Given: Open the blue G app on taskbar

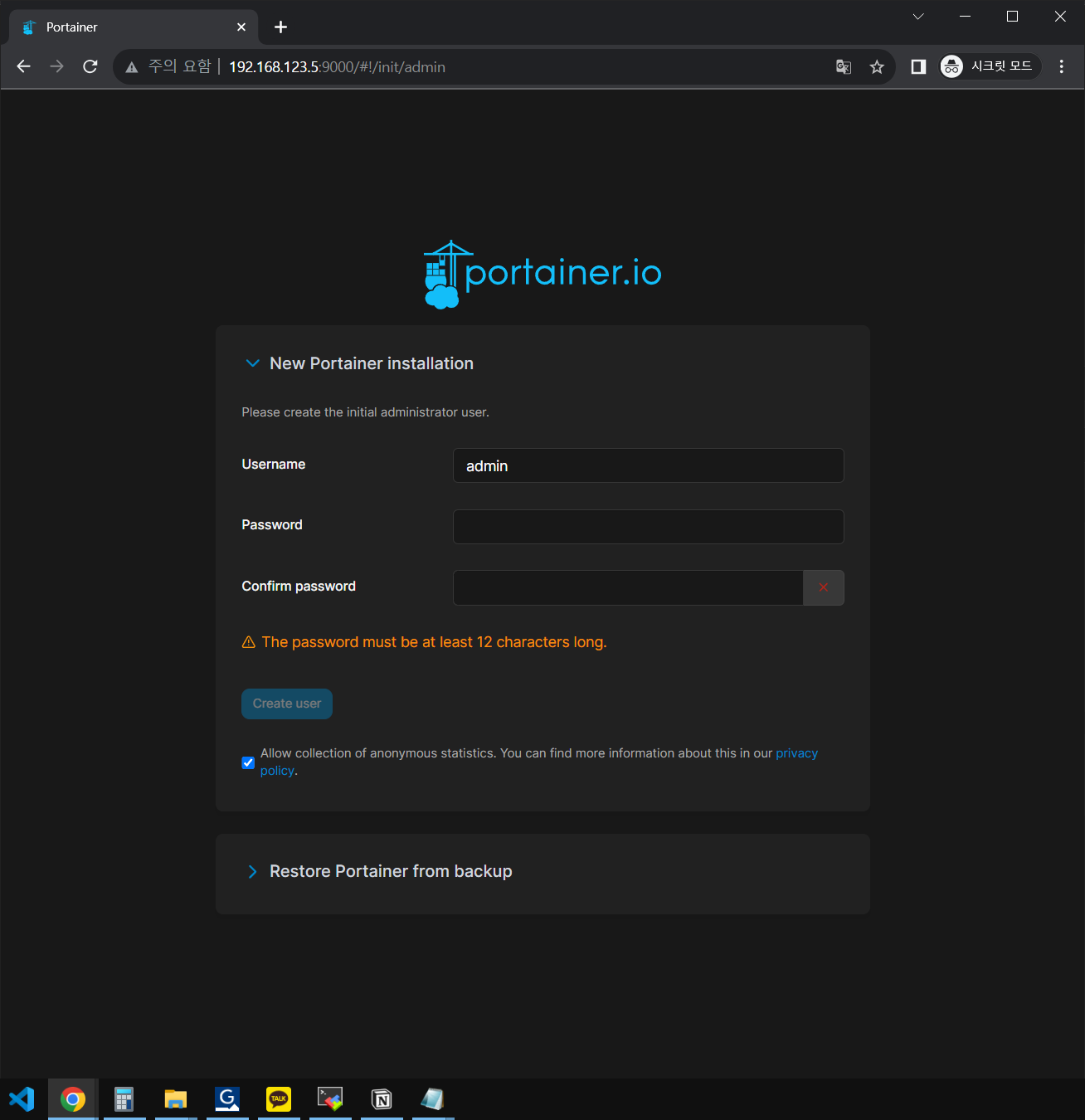Looking at the screenshot, I should tap(227, 1099).
